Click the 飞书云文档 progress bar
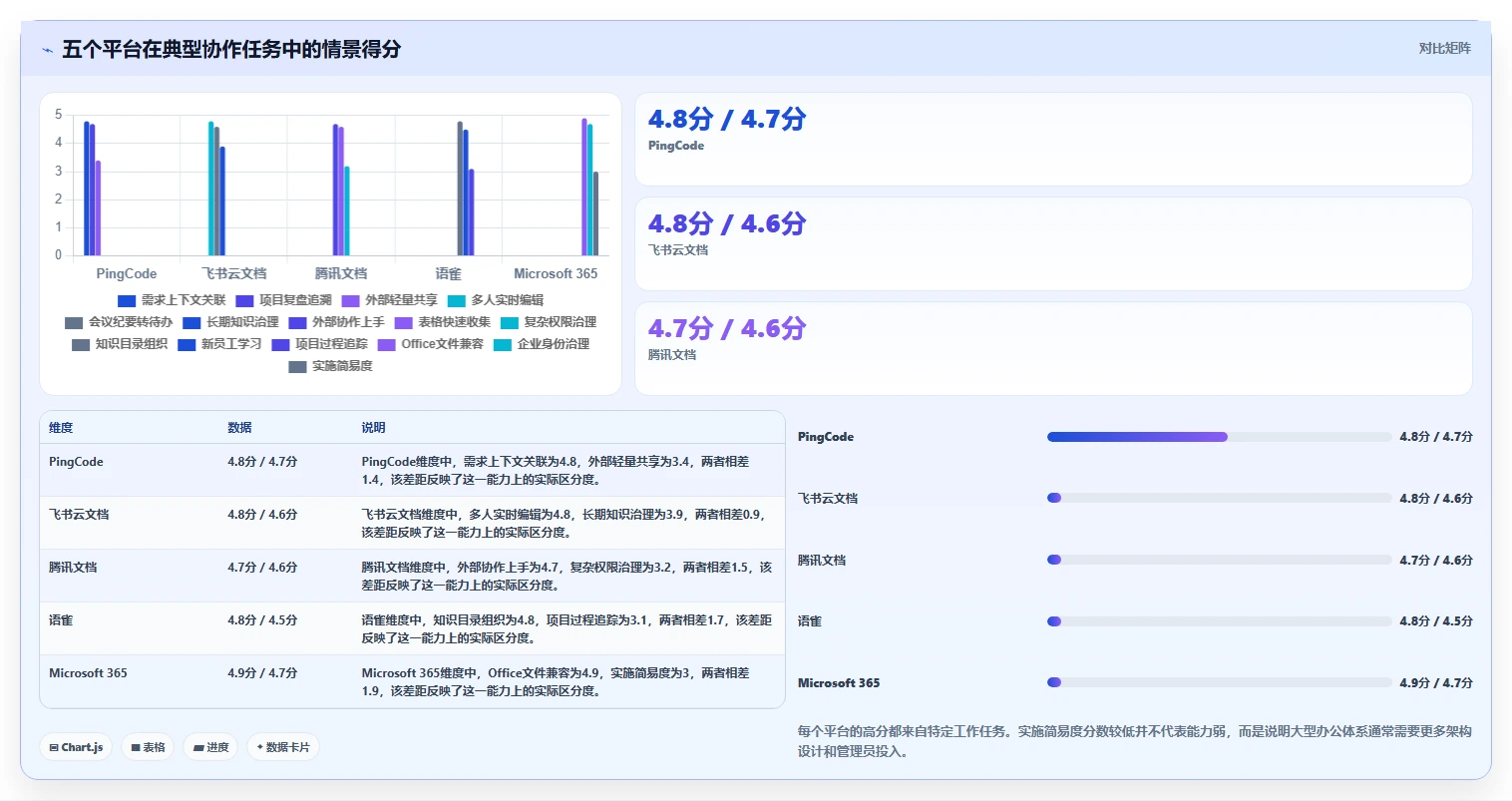 point(1219,498)
